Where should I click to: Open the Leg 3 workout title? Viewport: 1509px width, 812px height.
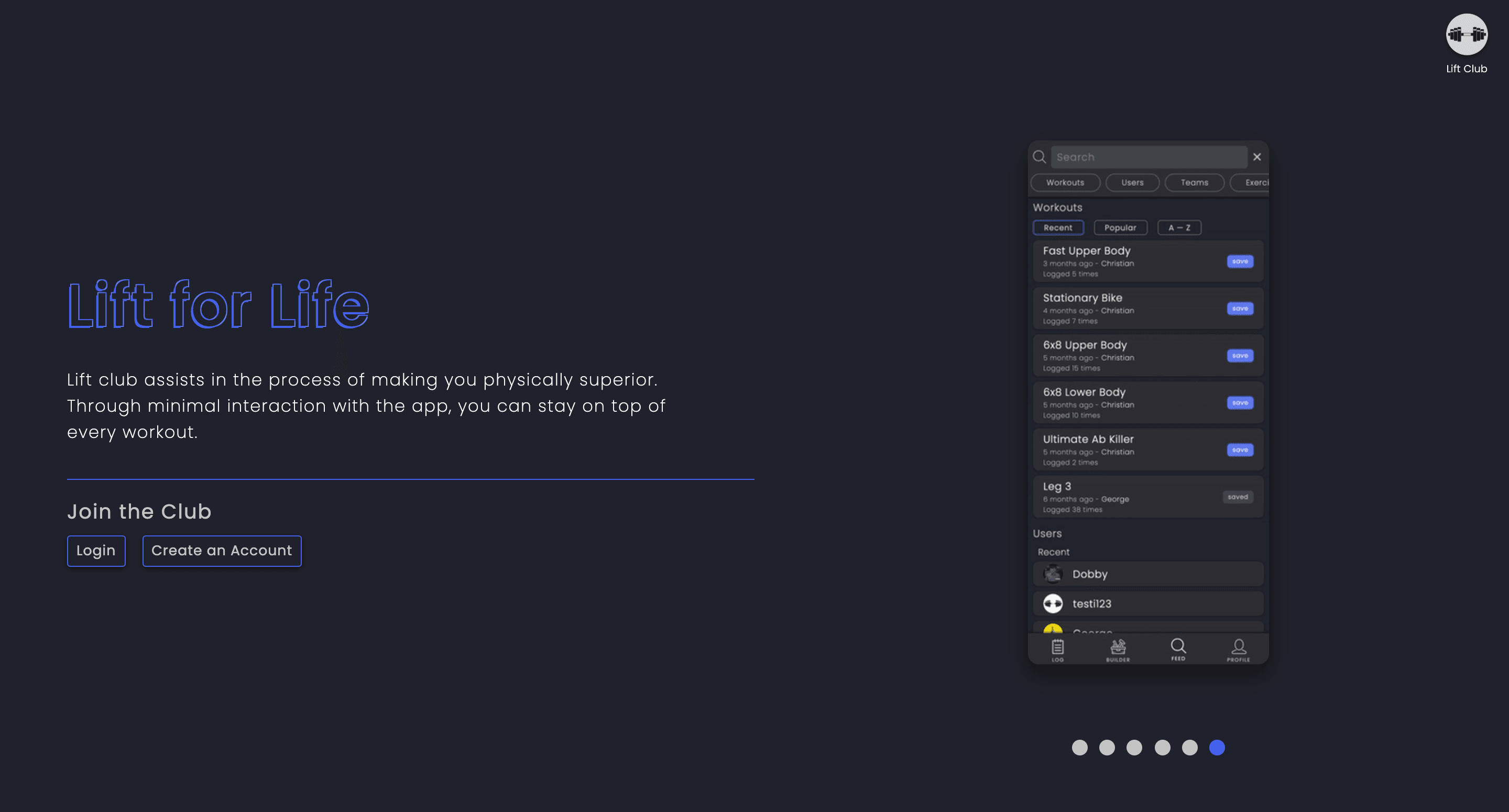[1057, 486]
